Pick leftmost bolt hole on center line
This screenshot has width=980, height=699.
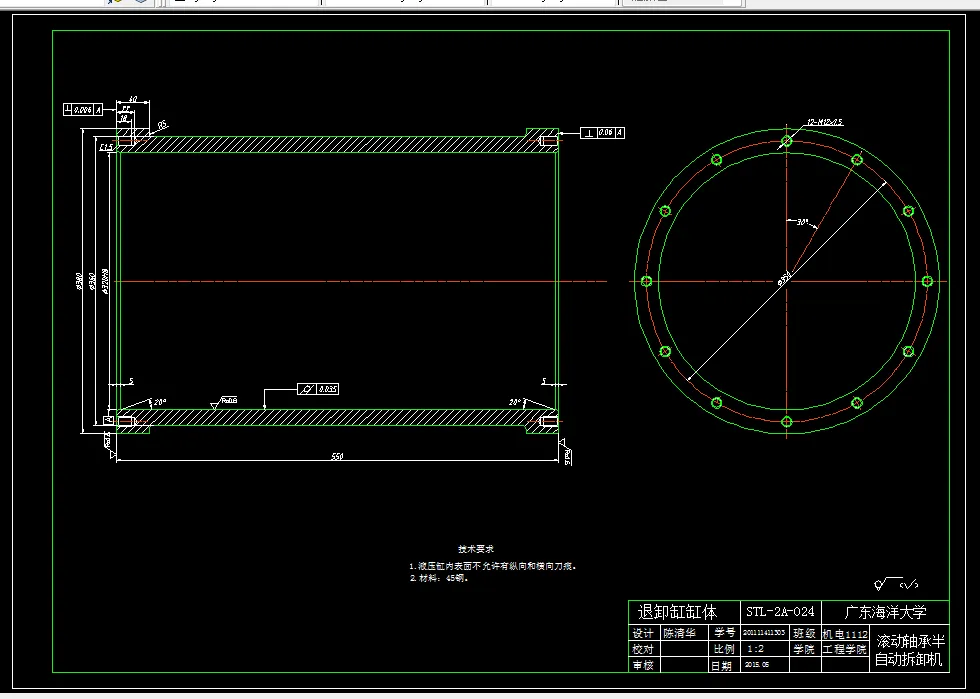pyautogui.click(x=647, y=281)
